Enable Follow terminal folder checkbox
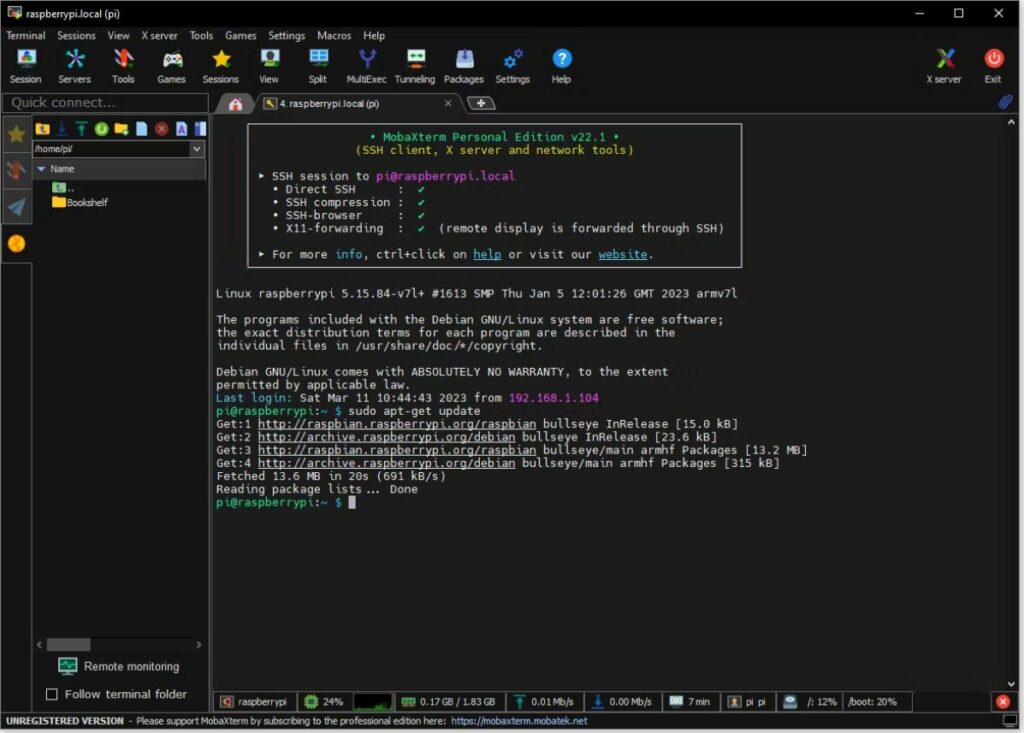 [x=52, y=694]
